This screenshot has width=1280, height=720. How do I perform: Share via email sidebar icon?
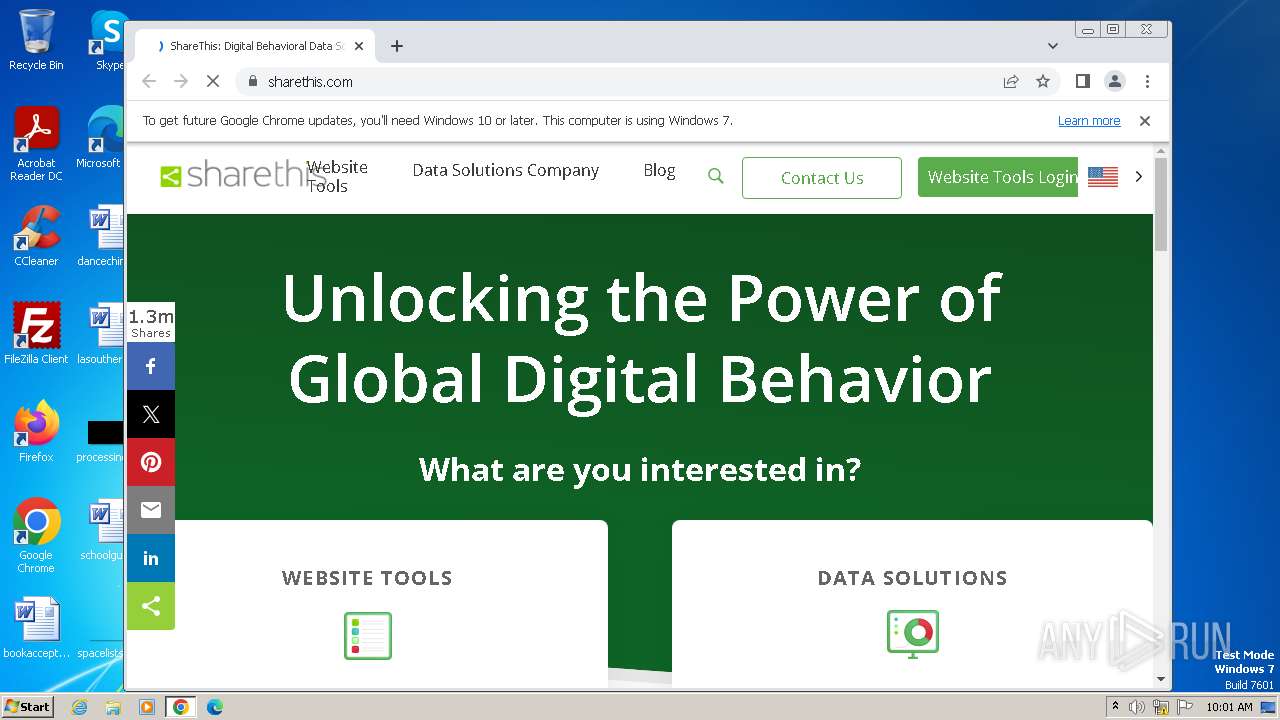pyautogui.click(x=151, y=510)
